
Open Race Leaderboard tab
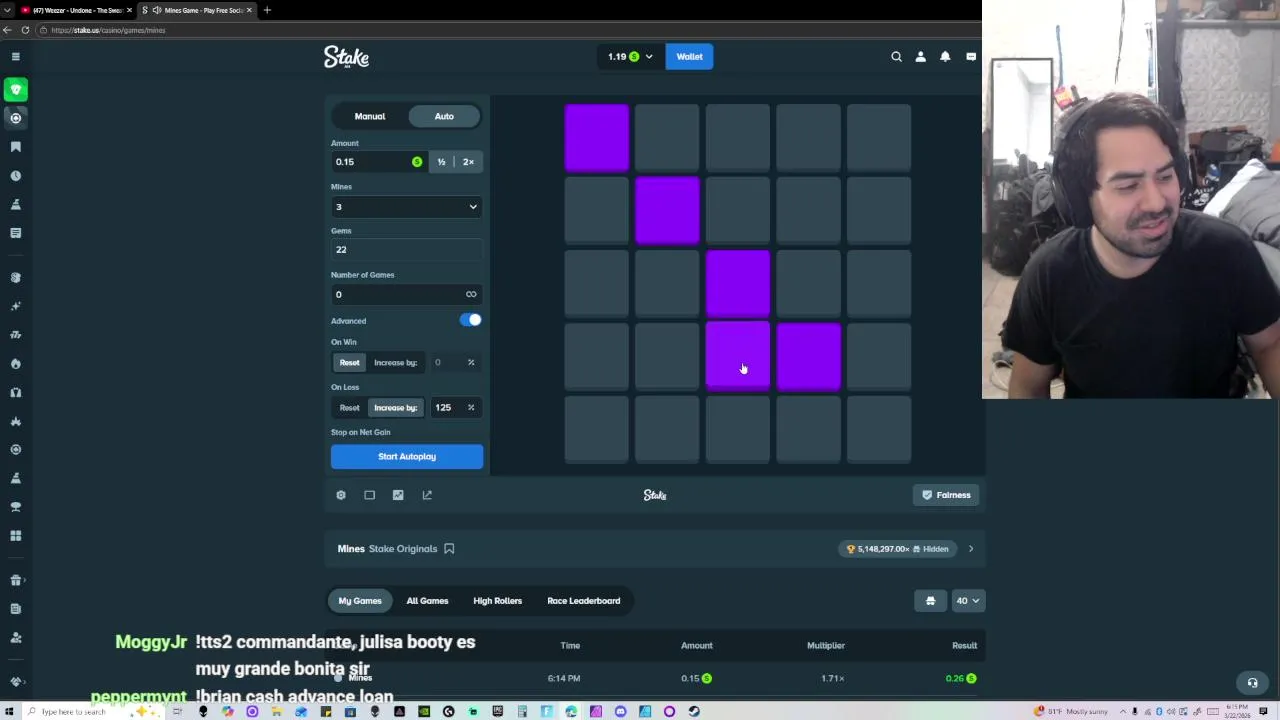pyautogui.click(x=584, y=601)
